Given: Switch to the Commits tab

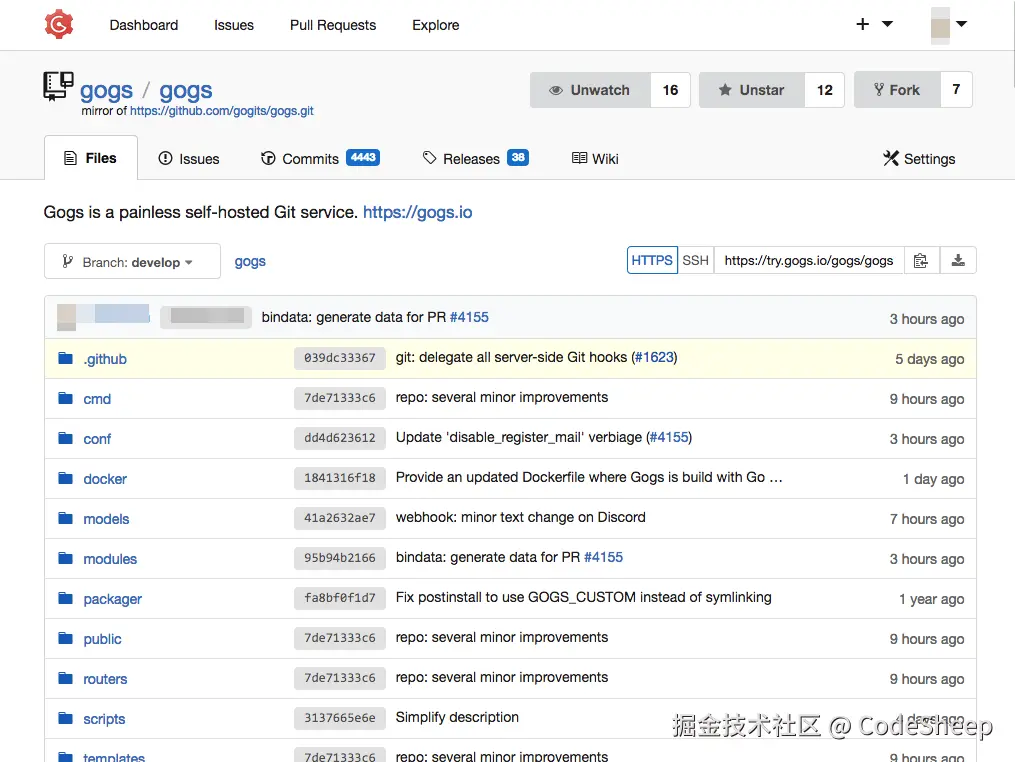Looking at the screenshot, I should click(x=320, y=159).
